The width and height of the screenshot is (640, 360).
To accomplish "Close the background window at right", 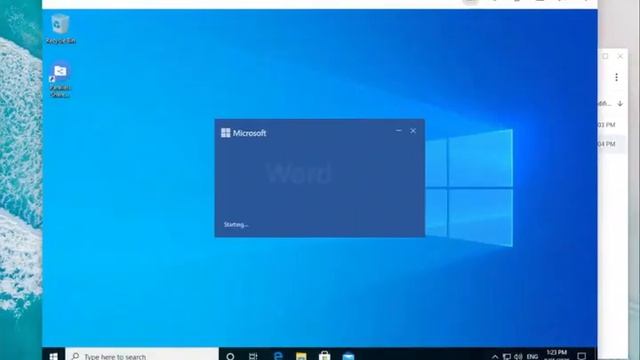I will (620, 56).
